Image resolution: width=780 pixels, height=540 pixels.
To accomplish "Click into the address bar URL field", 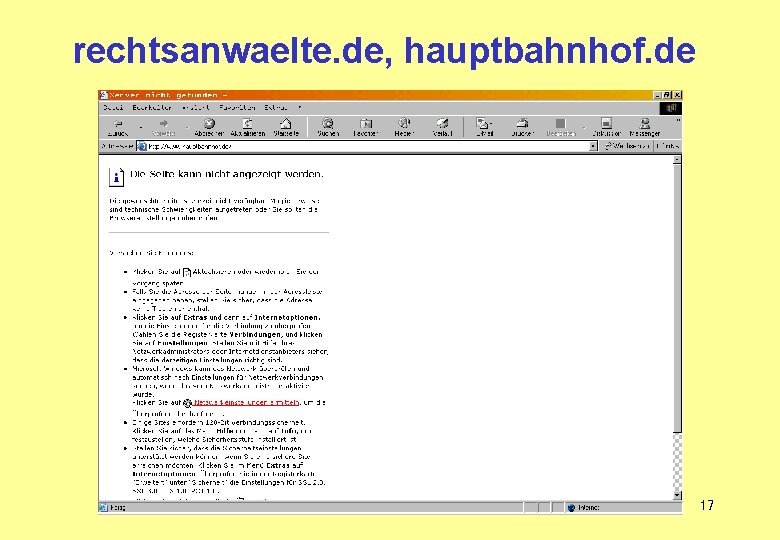I will coord(368,146).
